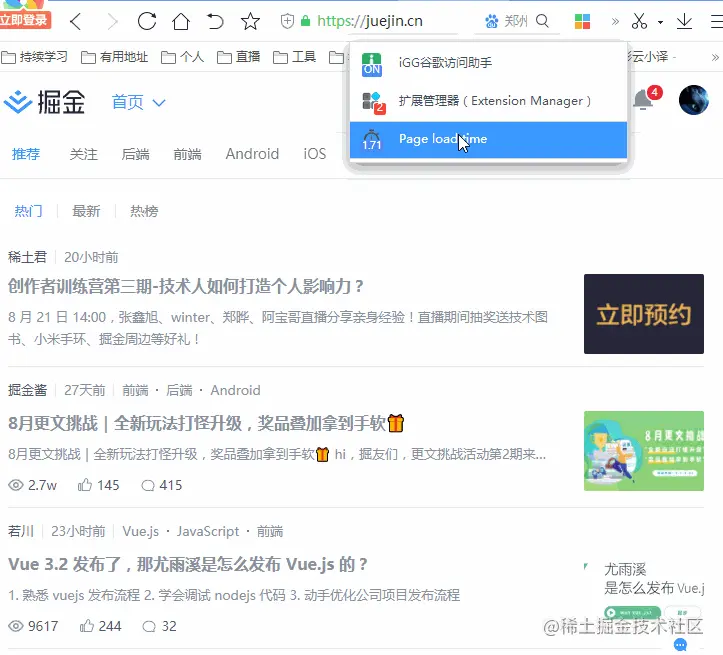Open the 工具 bookmark folder

click(x=294, y=57)
